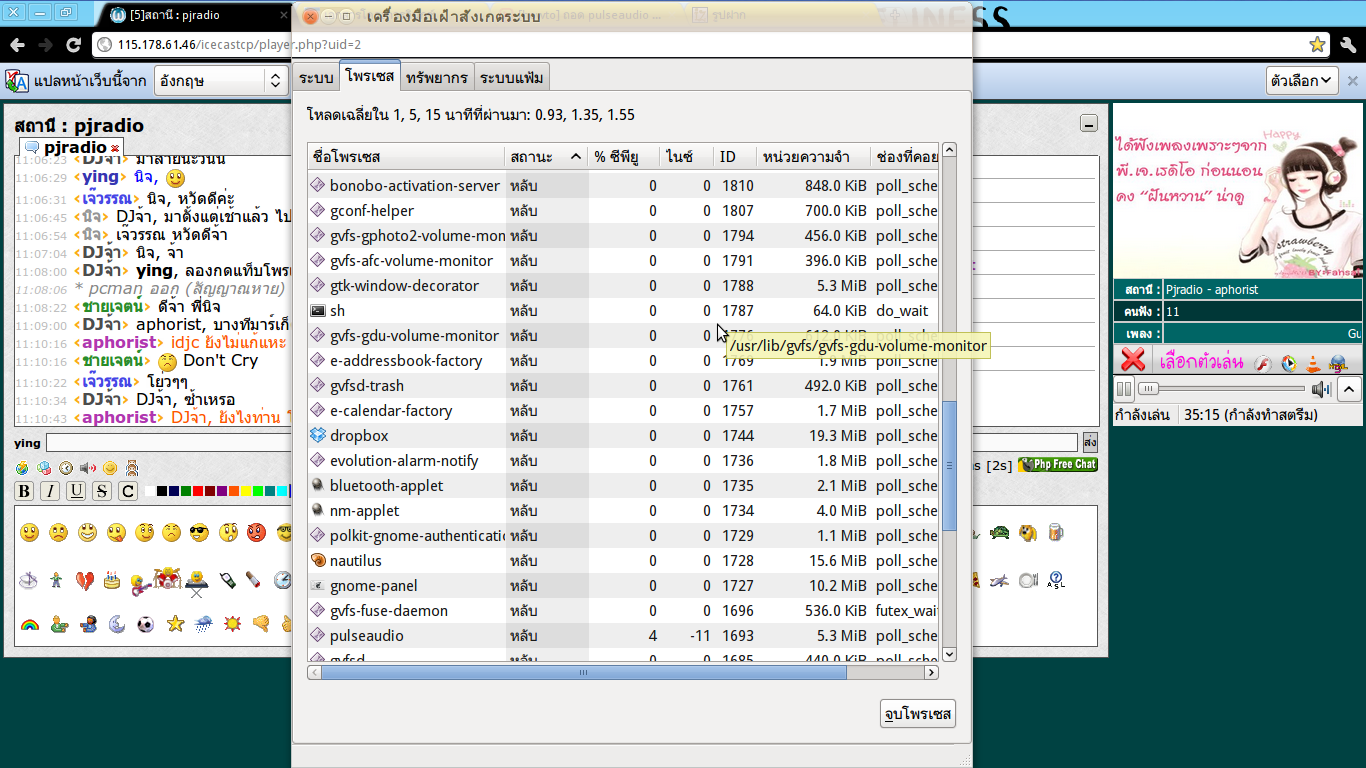
Task: Select the bluetooth-applet process row
Action: (623, 486)
